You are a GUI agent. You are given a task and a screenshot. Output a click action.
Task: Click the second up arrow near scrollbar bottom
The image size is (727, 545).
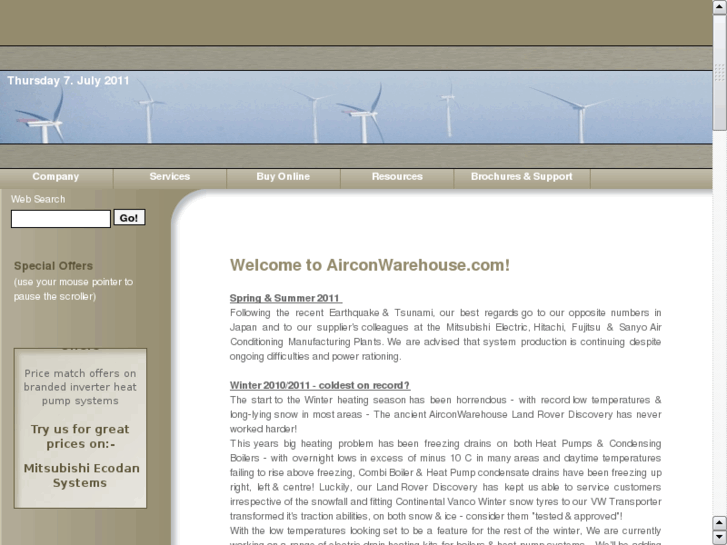[720, 523]
